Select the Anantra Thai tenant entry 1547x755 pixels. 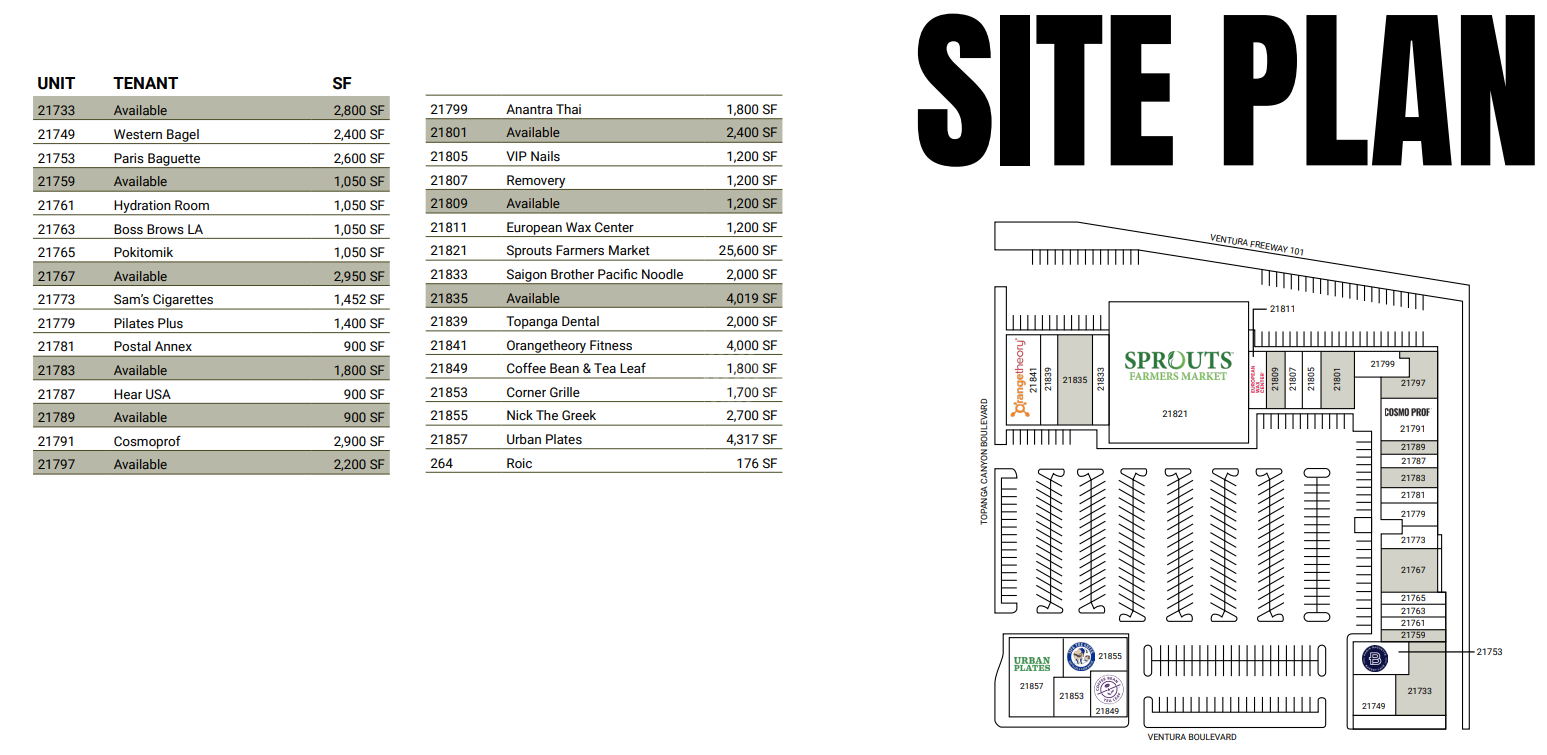(x=544, y=109)
